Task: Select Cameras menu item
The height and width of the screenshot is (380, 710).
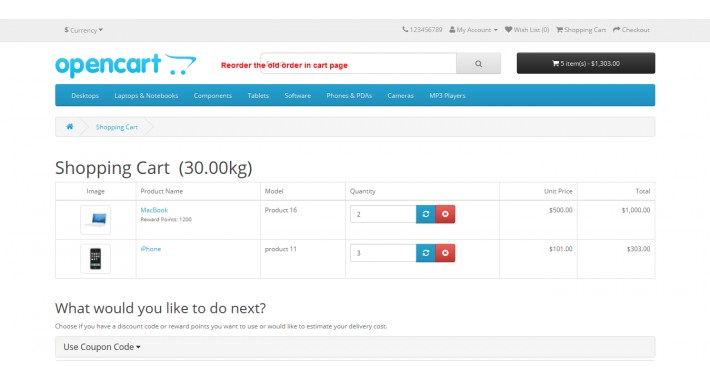Action: point(401,96)
